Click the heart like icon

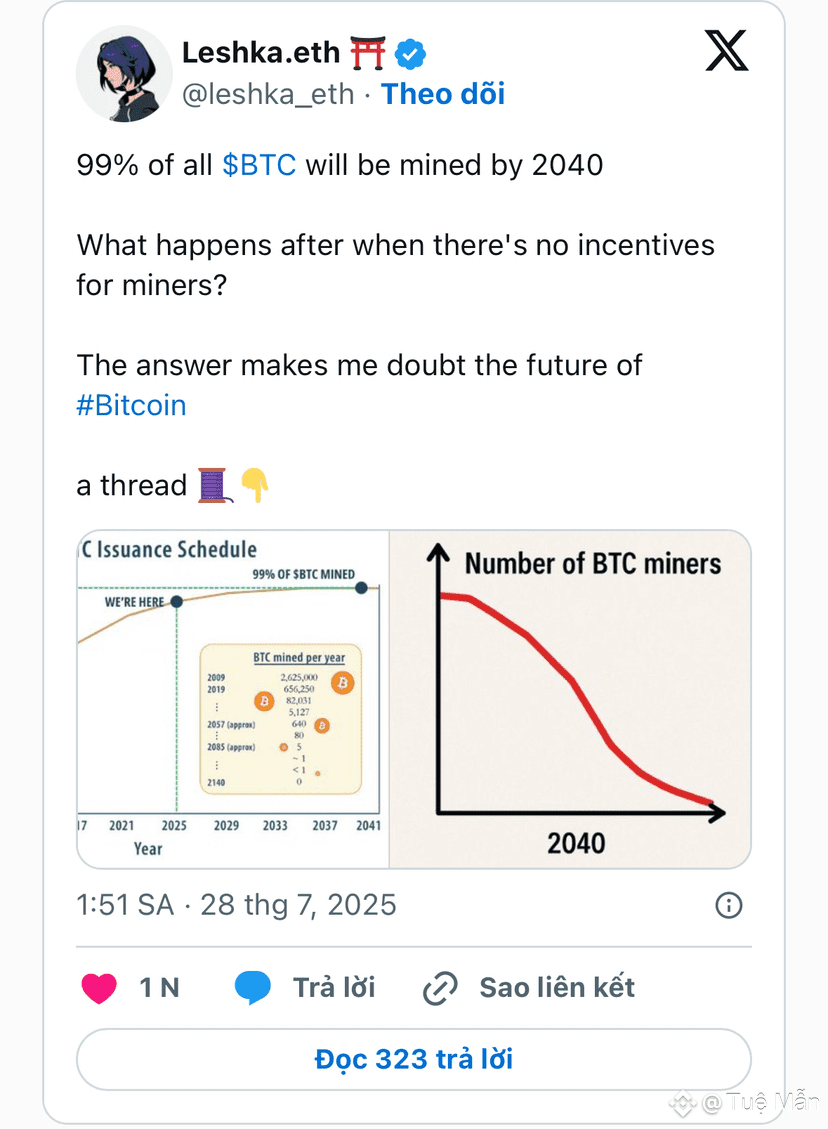pyautogui.click(x=99, y=987)
